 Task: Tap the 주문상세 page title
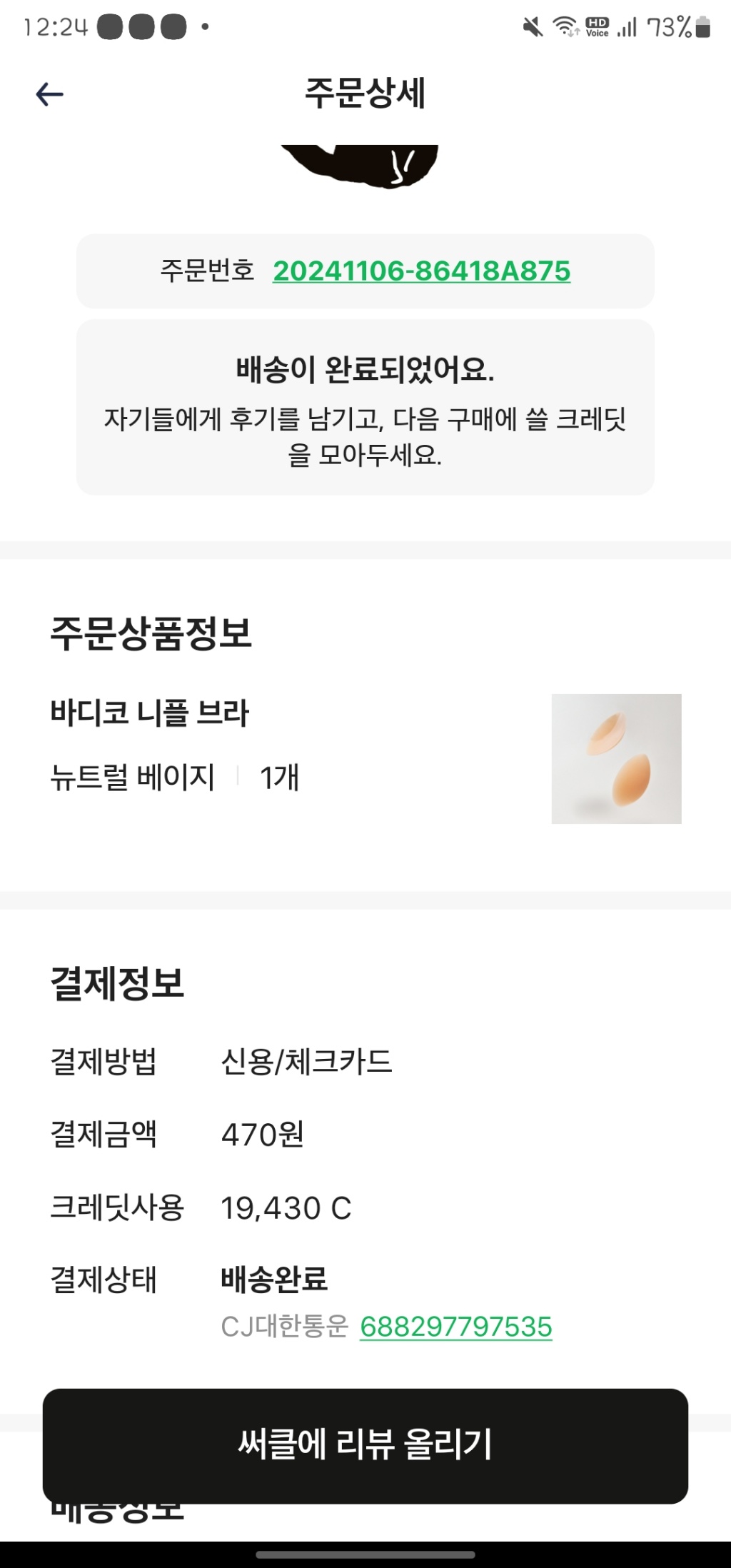click(x=365, y=94)
